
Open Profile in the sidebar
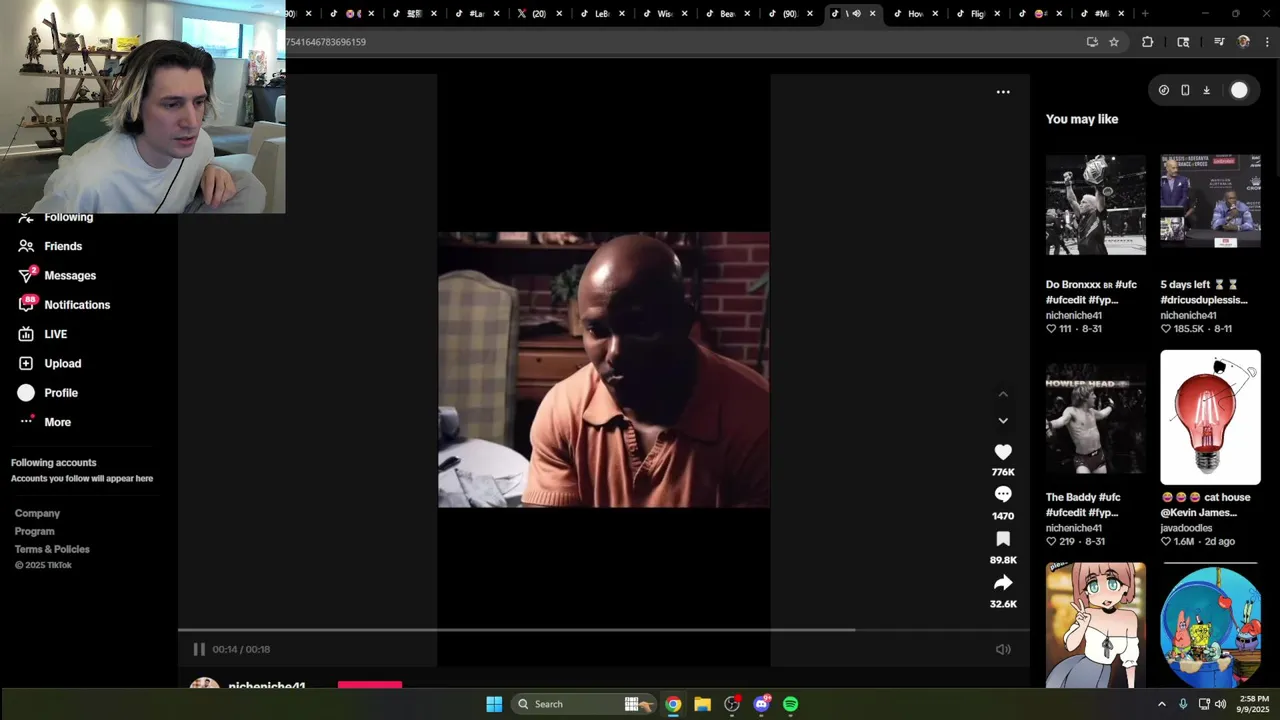tap(48, 393)
